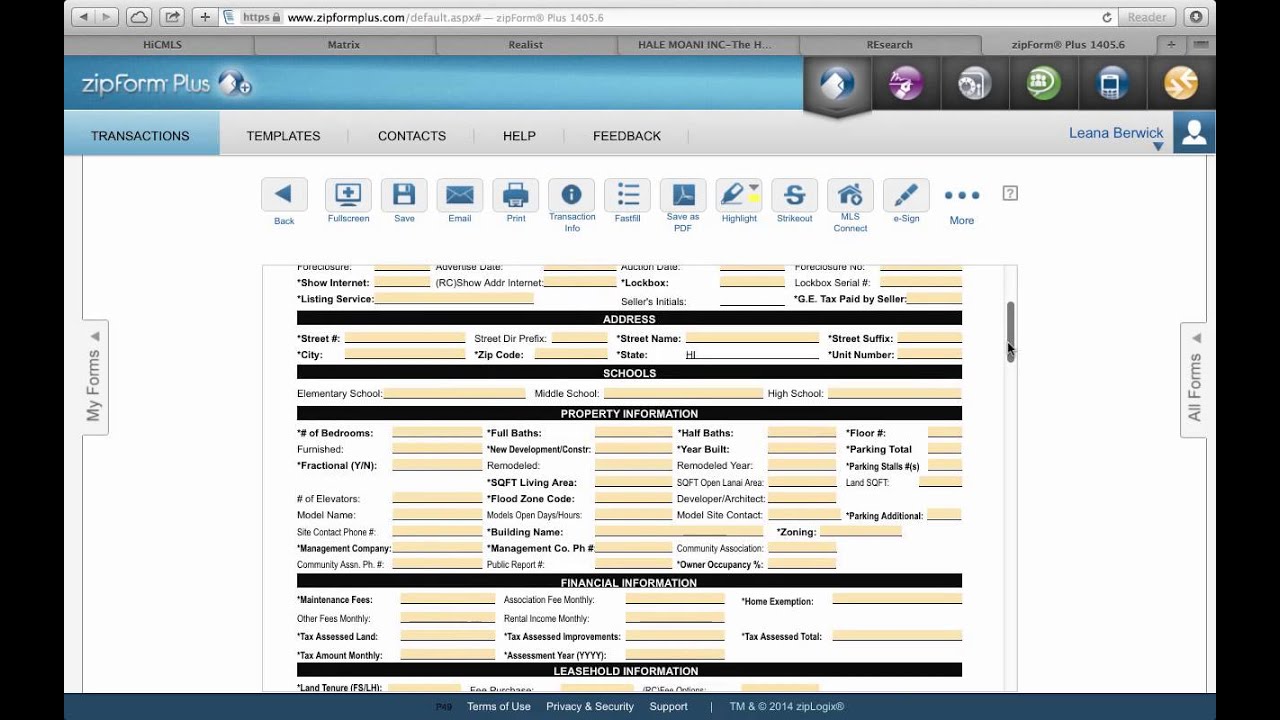This screenshot has width=1280, height=720.
Task: Click the zipForm Plus logo
Action: coord(166,84)
